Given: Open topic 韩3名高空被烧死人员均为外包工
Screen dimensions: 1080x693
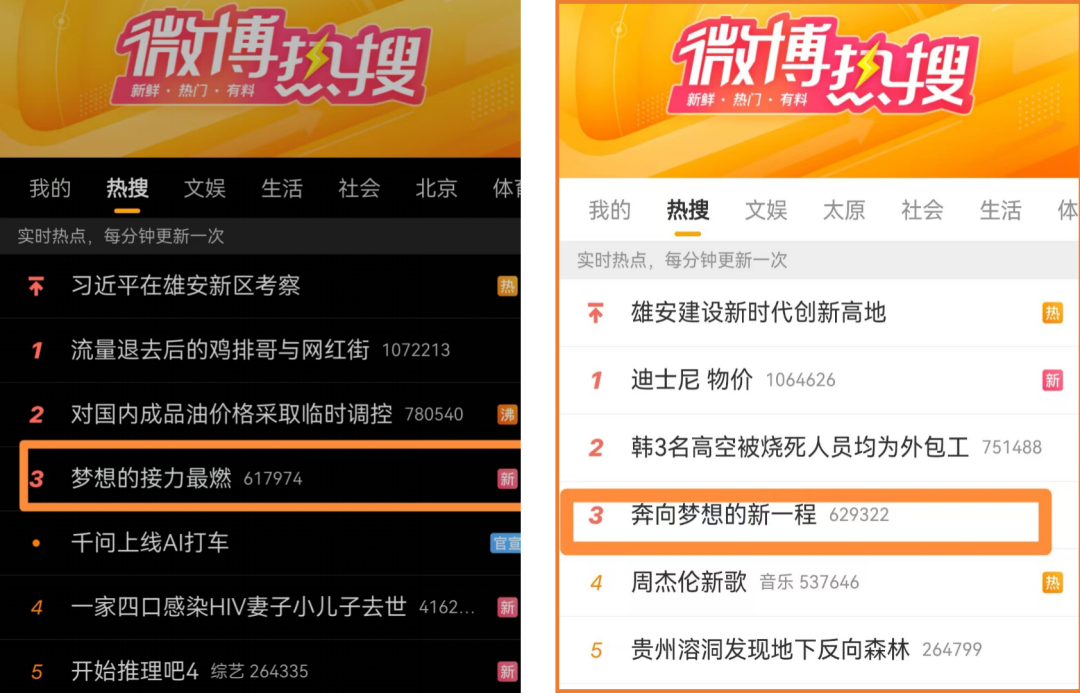Looking at the screenshot, I should 800,447.
